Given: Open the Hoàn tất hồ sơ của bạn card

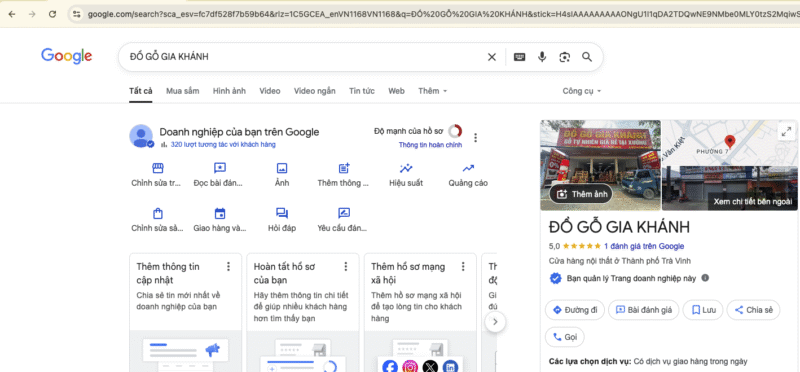Looking at the screenshot, I should point(303,312).
